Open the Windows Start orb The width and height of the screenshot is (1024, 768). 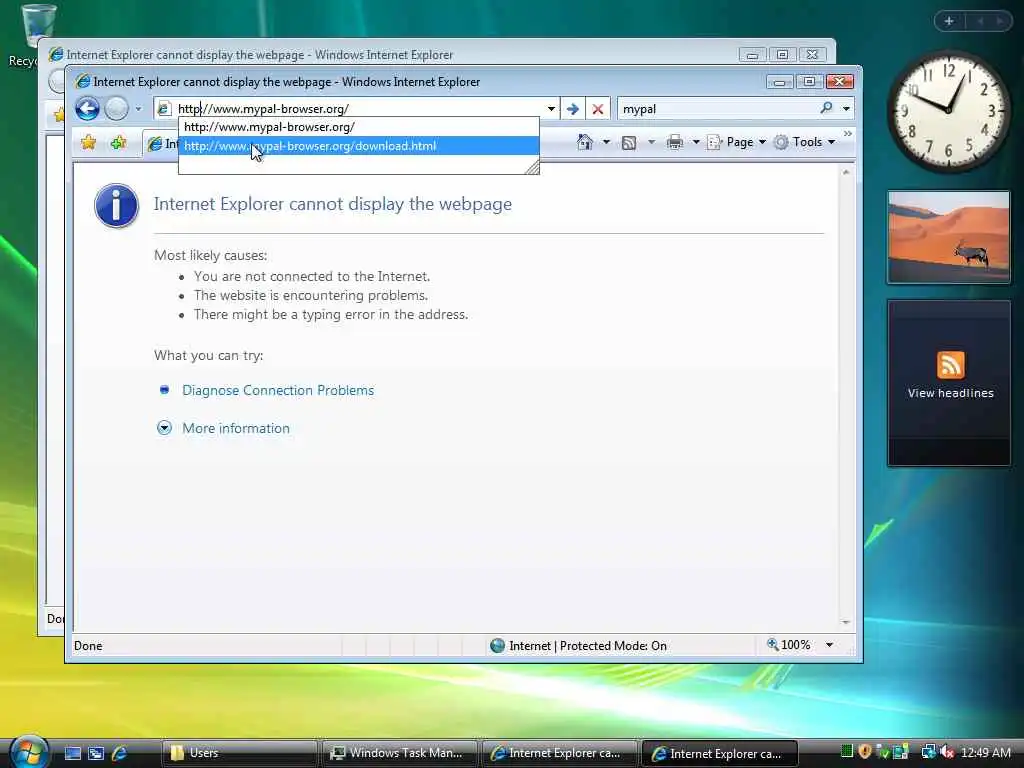27,751
